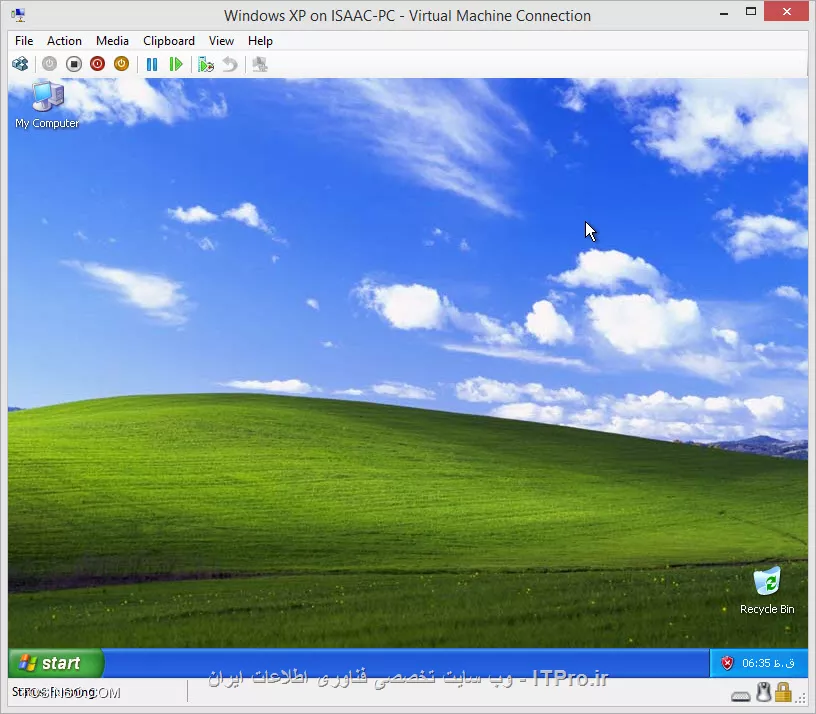
Task: Click the Ctrl+Alt+Del toolbar icon
Action: coord(20,64)
